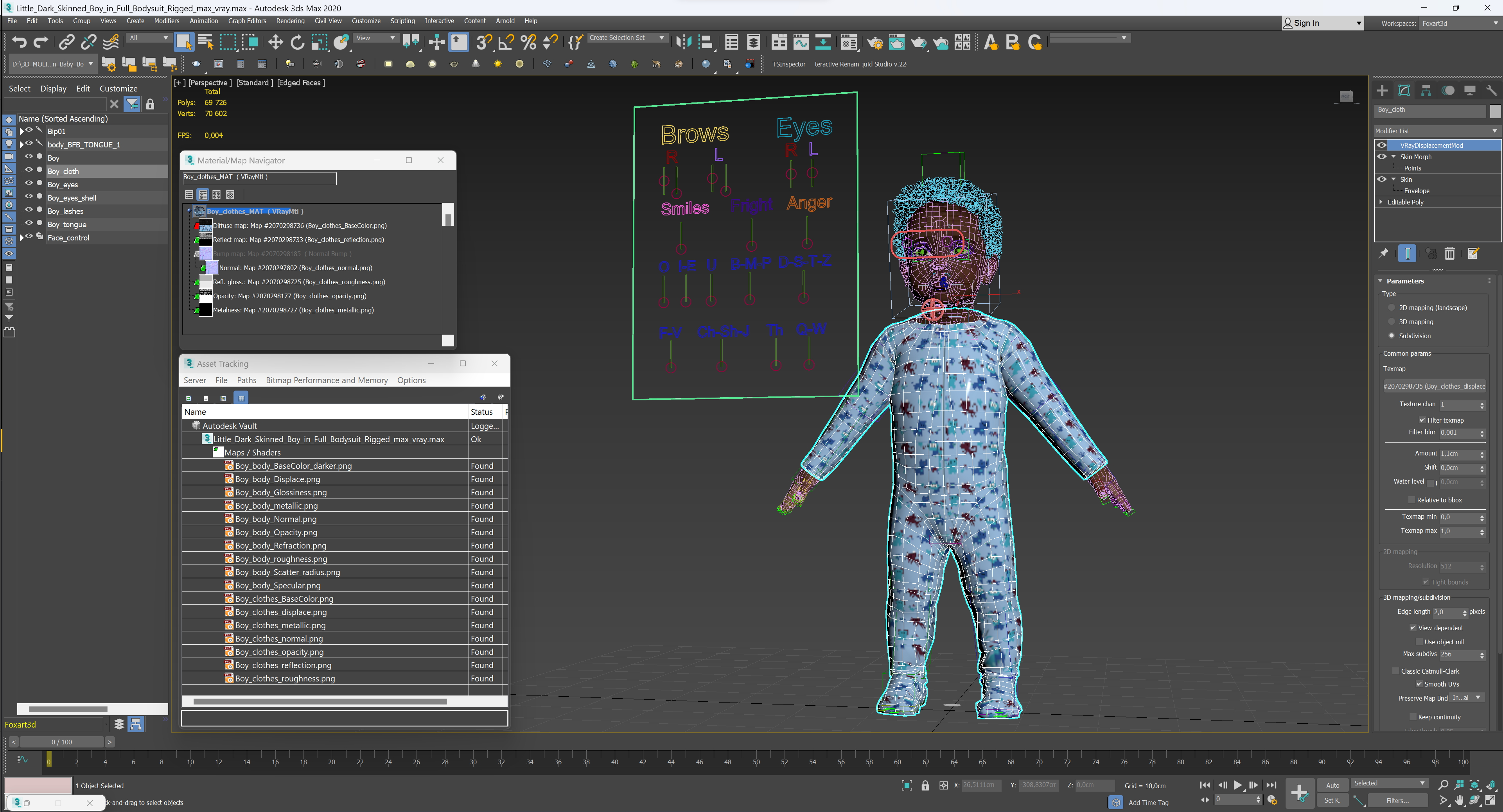Screen dimensions: 1503x812
Task: Toggle the 3D Snaps tool
Action: [x=484, y=42]
